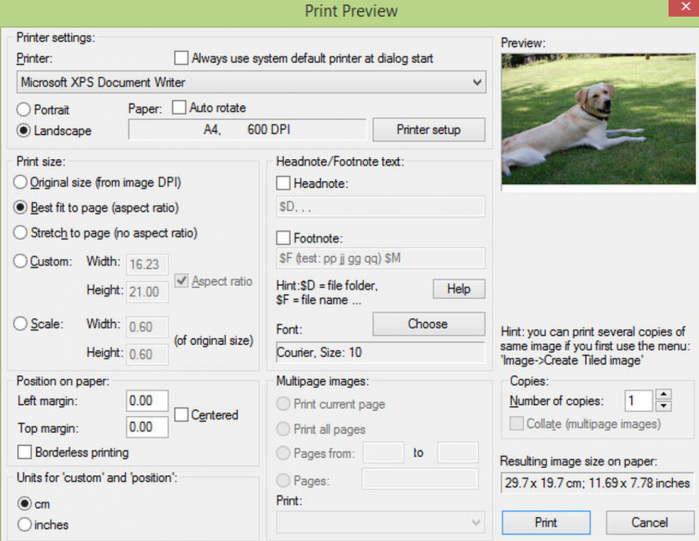Image resolution: width=699 pixels, height=541 pixels.
Task: Decrease number of copies with down arrow
Action: 661,406
